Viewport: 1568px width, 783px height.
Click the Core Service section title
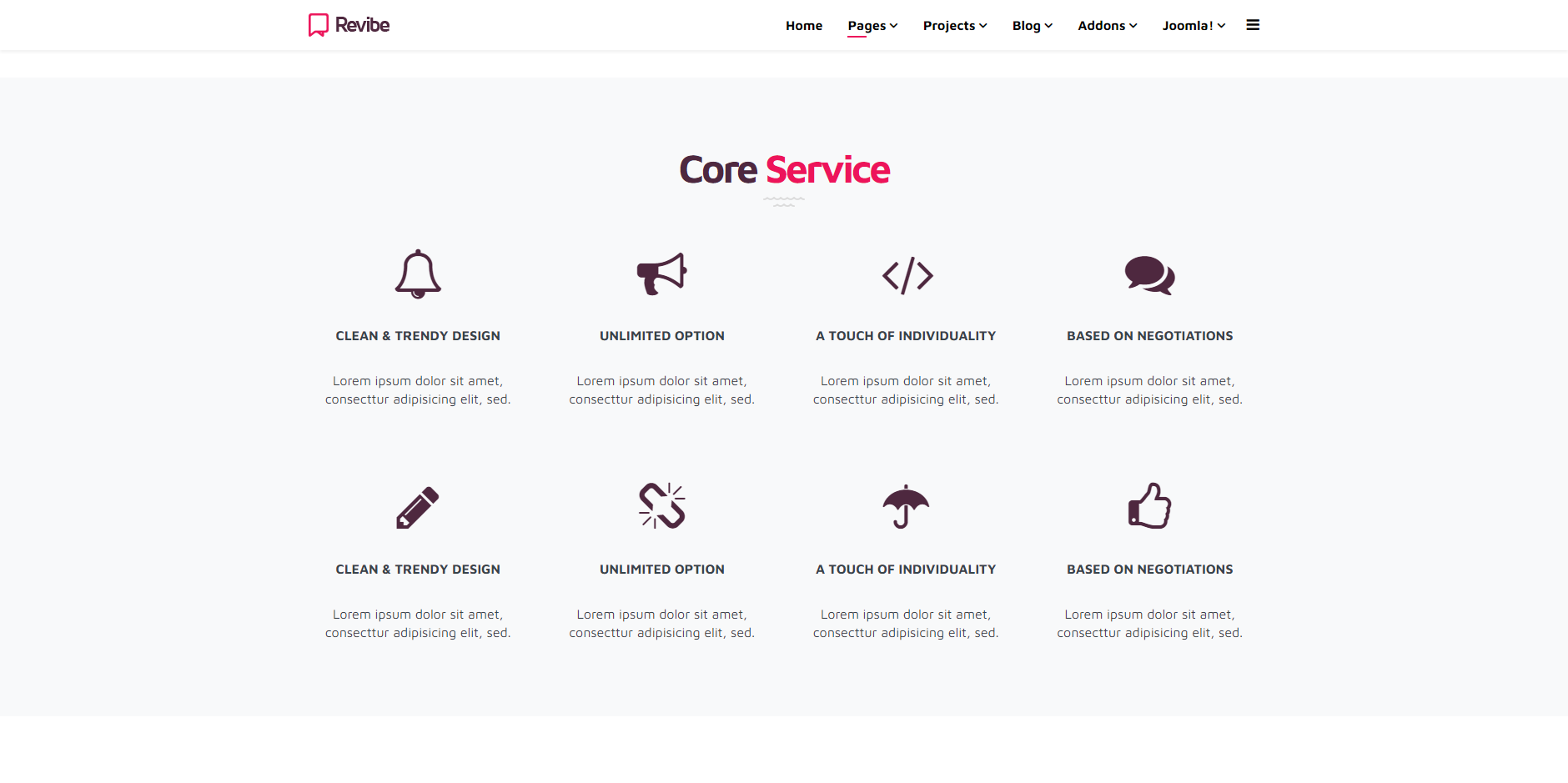click(785, 170)
